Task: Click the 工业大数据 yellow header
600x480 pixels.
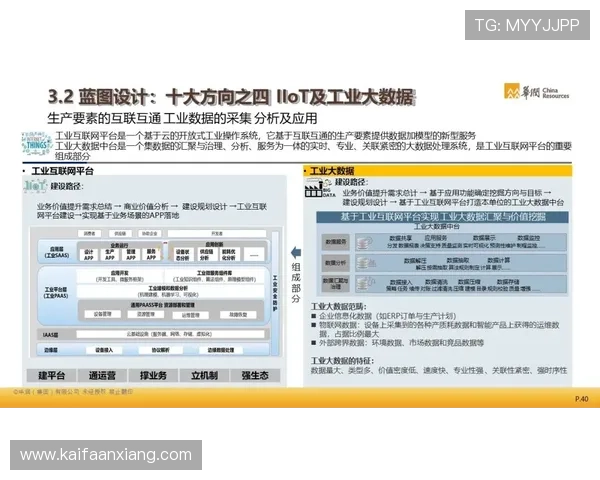Action: (x=437, y=171)
